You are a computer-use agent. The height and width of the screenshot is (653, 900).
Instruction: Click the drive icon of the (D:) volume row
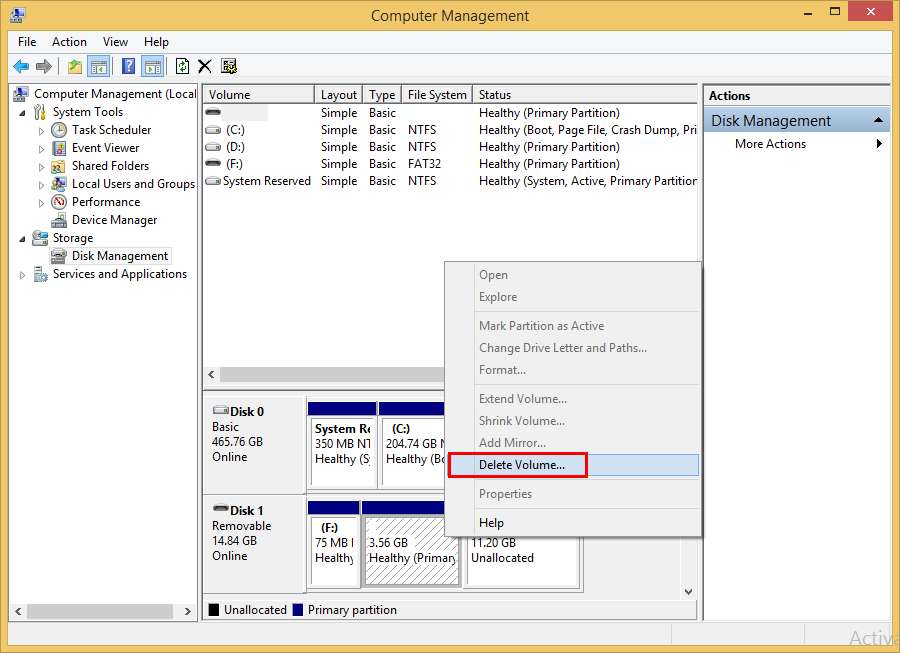click(213, 147)
